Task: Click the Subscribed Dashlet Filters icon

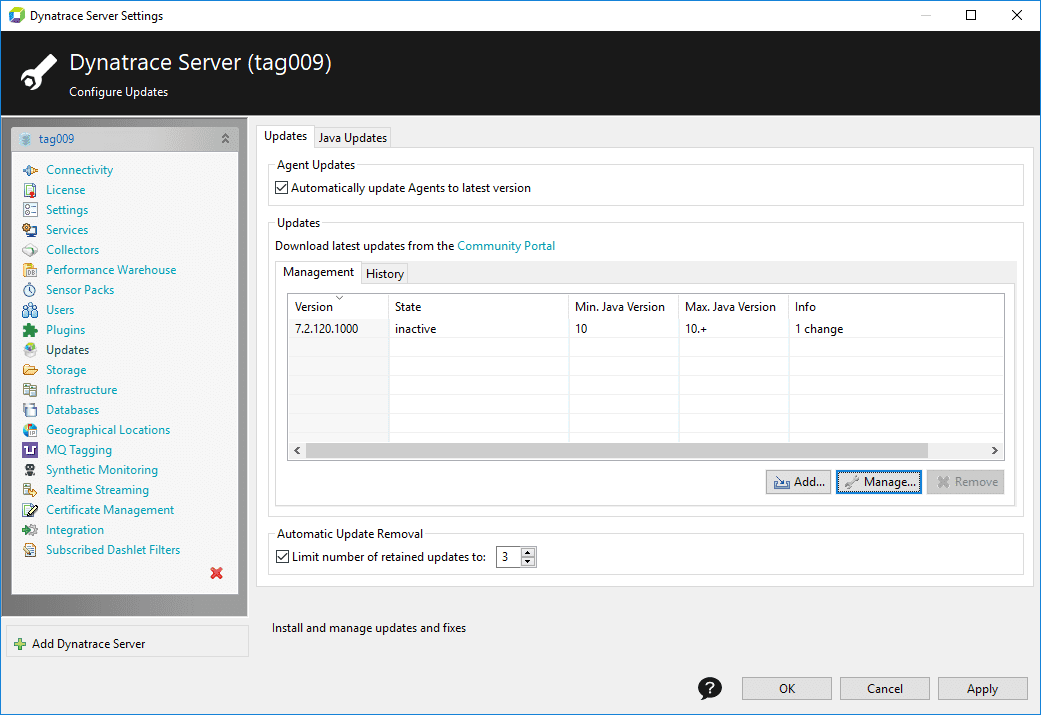Action: pyautogui.click(x=30, y=550)
